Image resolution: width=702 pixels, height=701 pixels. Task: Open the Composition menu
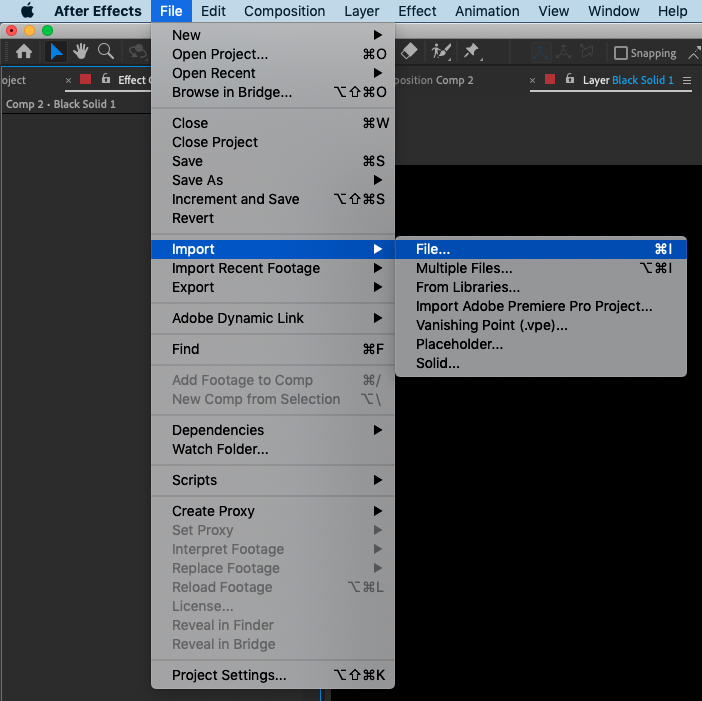284,11
